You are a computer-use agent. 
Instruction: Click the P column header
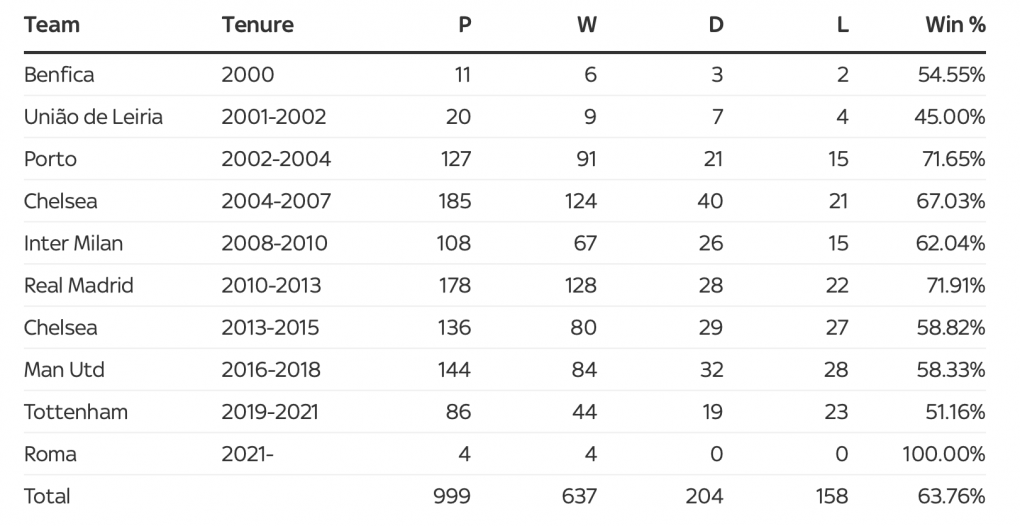pos(464,25)
